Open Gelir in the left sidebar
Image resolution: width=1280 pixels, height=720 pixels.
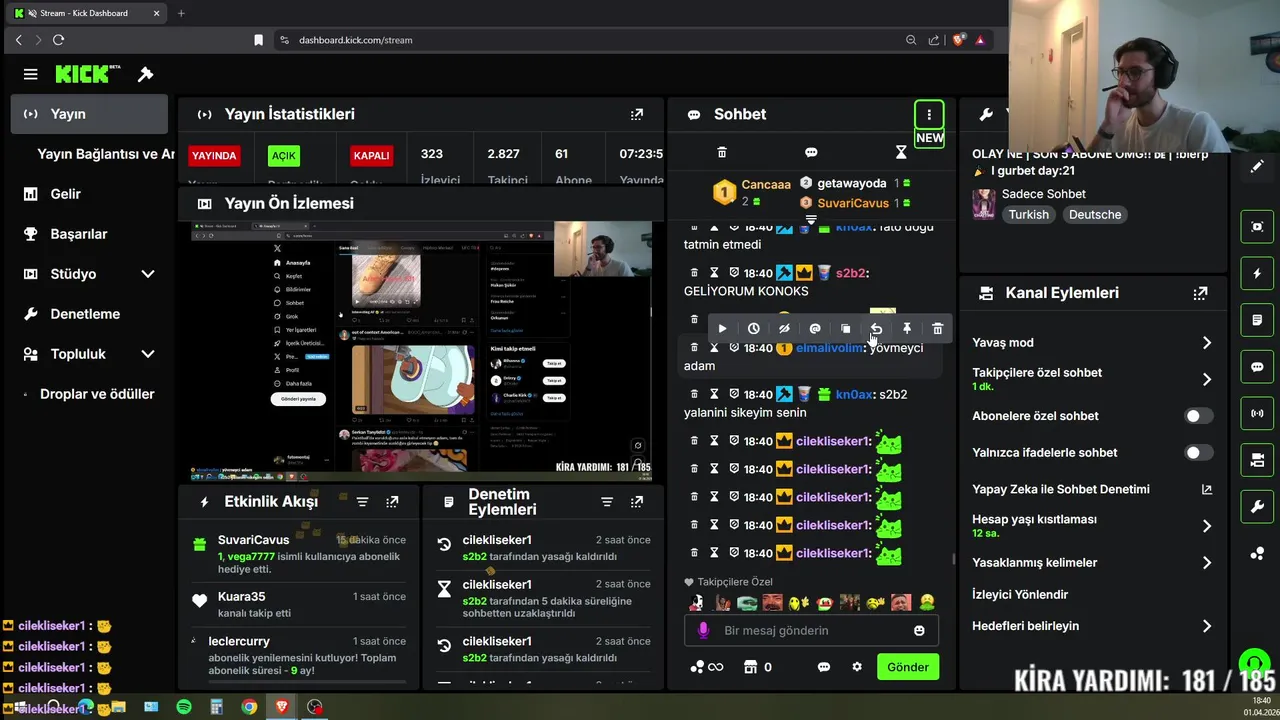point(90,194)
